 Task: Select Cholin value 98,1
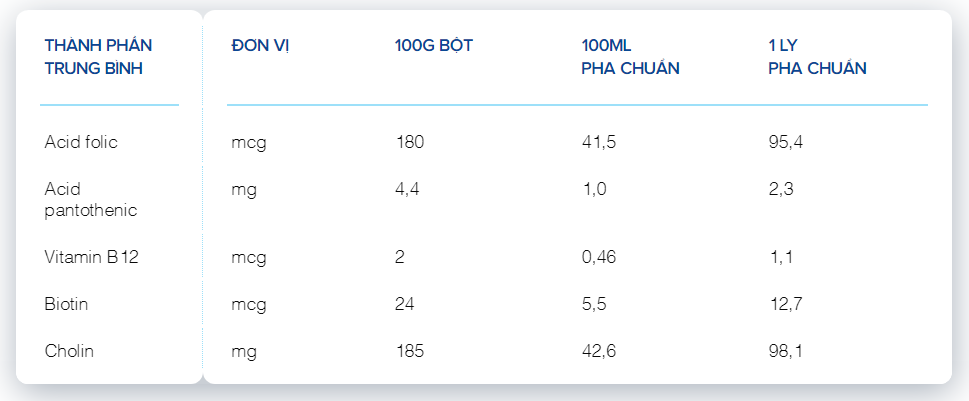[x=786, y=352]
